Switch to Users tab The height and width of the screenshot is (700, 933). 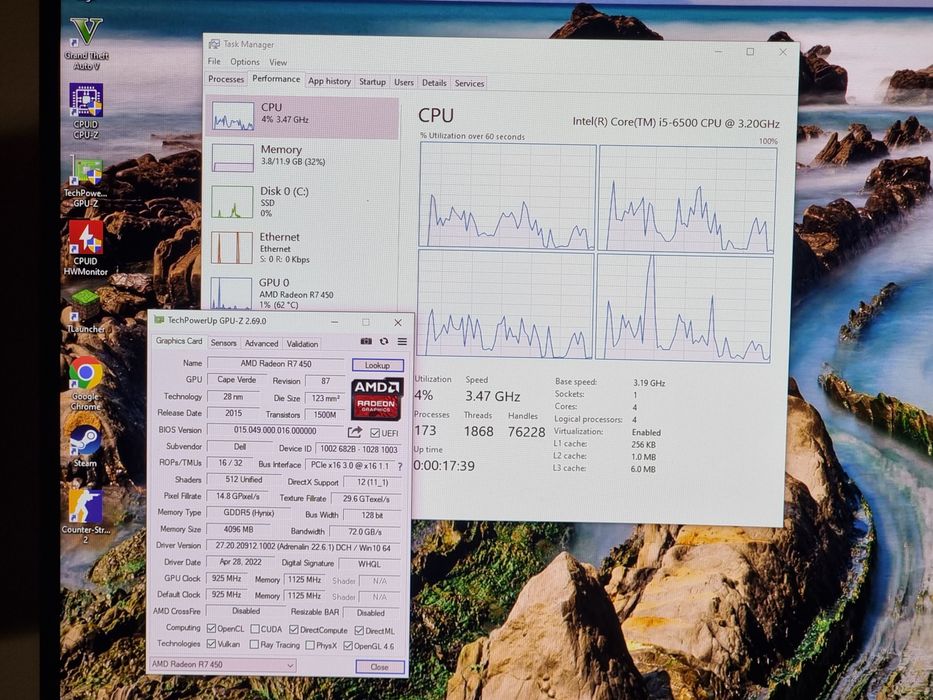(404, 83)
